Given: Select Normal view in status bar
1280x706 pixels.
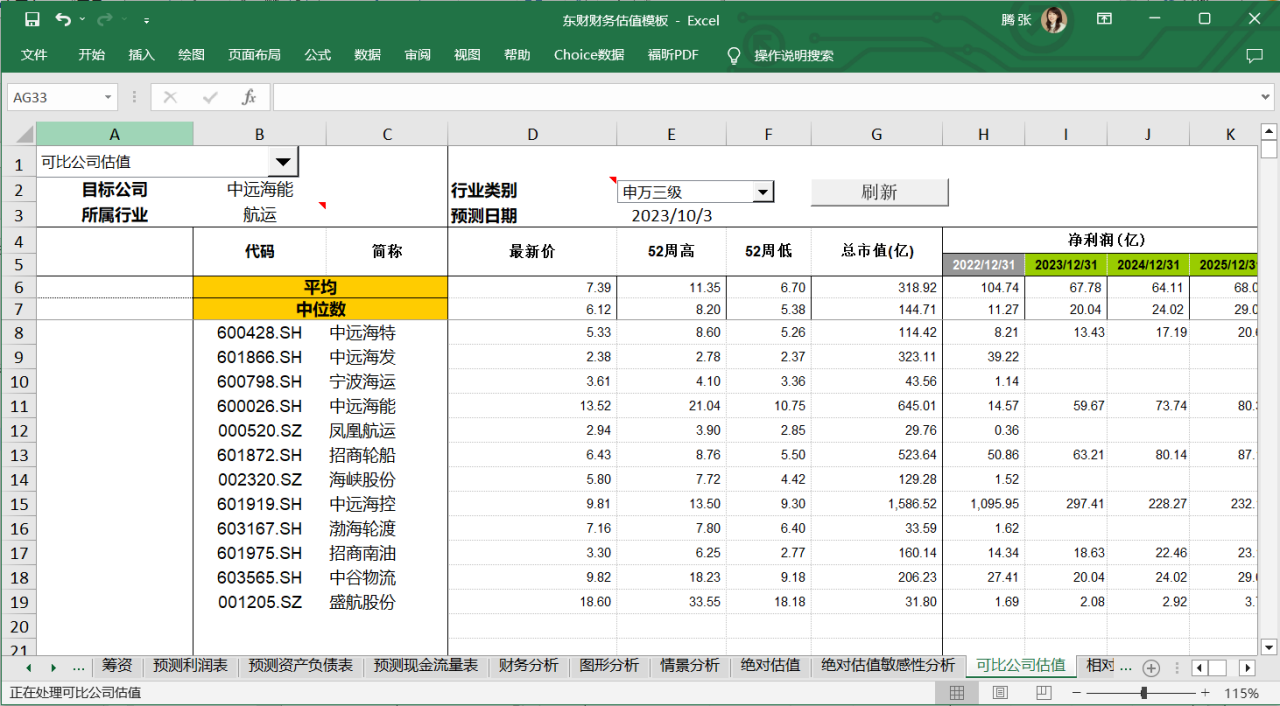Looking at the screenshot, I should tap(957, 692).
